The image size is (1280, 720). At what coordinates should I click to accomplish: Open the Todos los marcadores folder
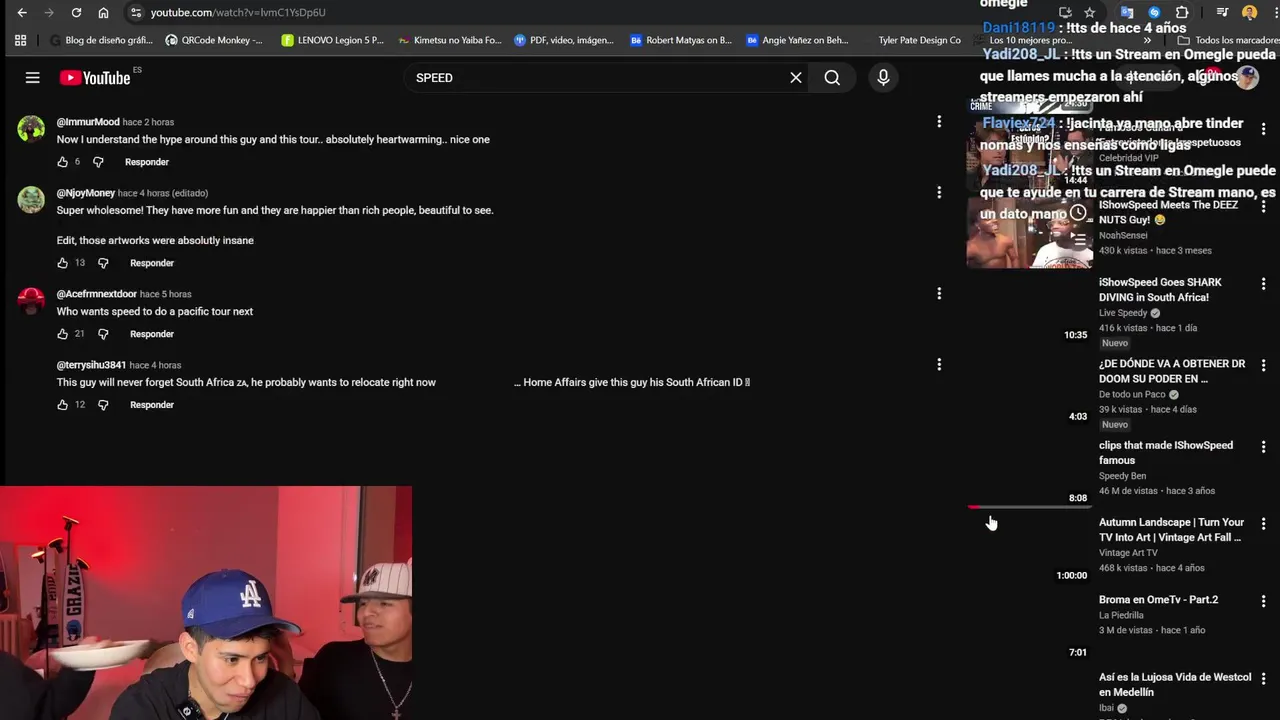[x=1227, y=40]
